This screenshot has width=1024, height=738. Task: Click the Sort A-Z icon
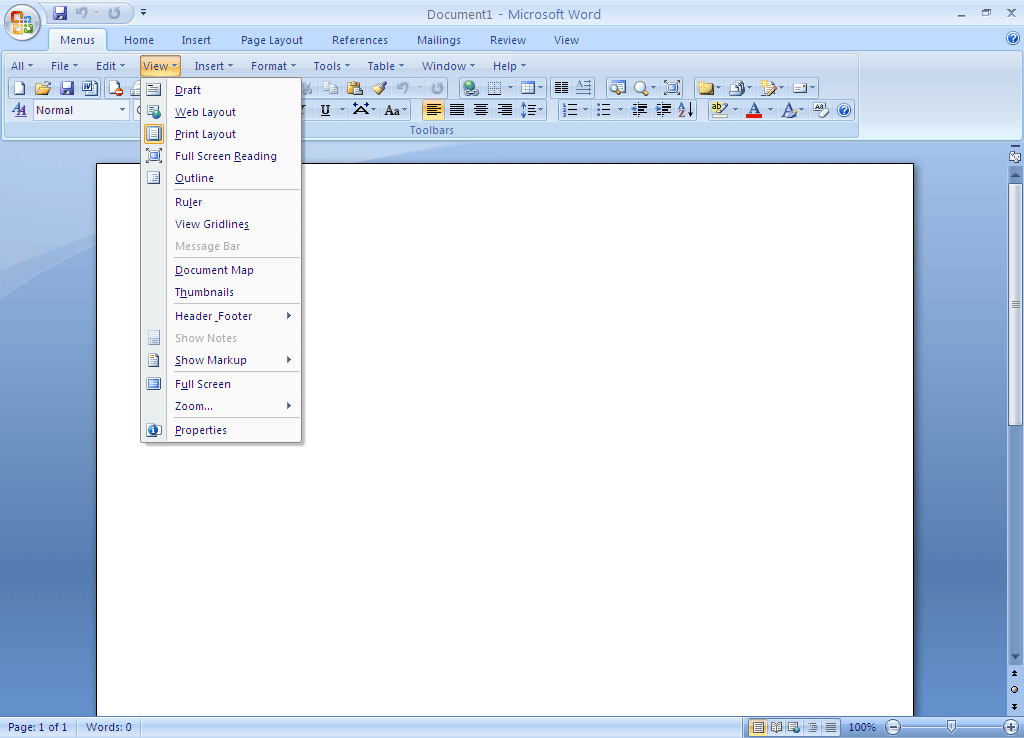(x=686, y=110)
